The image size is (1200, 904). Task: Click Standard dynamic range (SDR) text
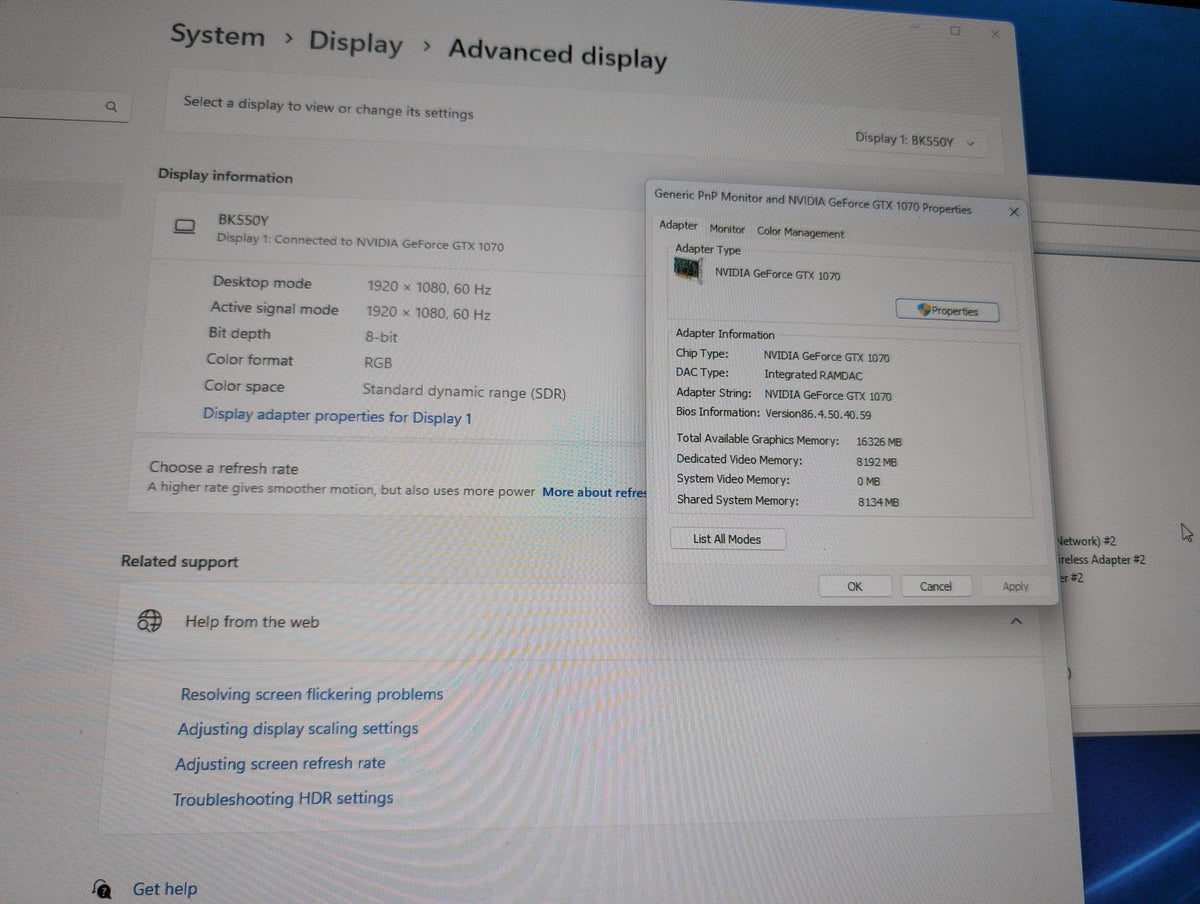(464, 392)
